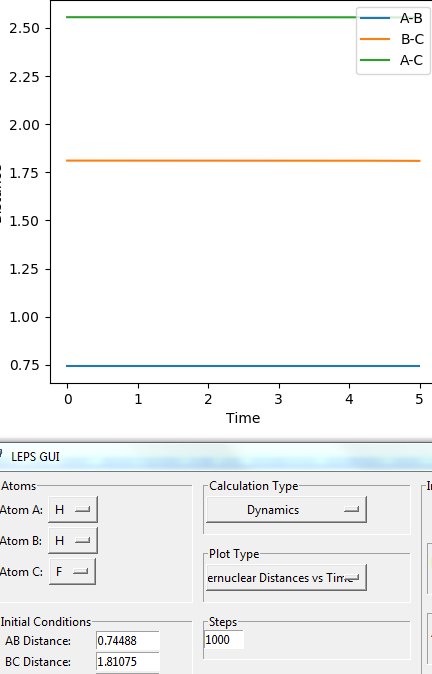
Task: Click the AB Distance input field
Action: (128, 641)
